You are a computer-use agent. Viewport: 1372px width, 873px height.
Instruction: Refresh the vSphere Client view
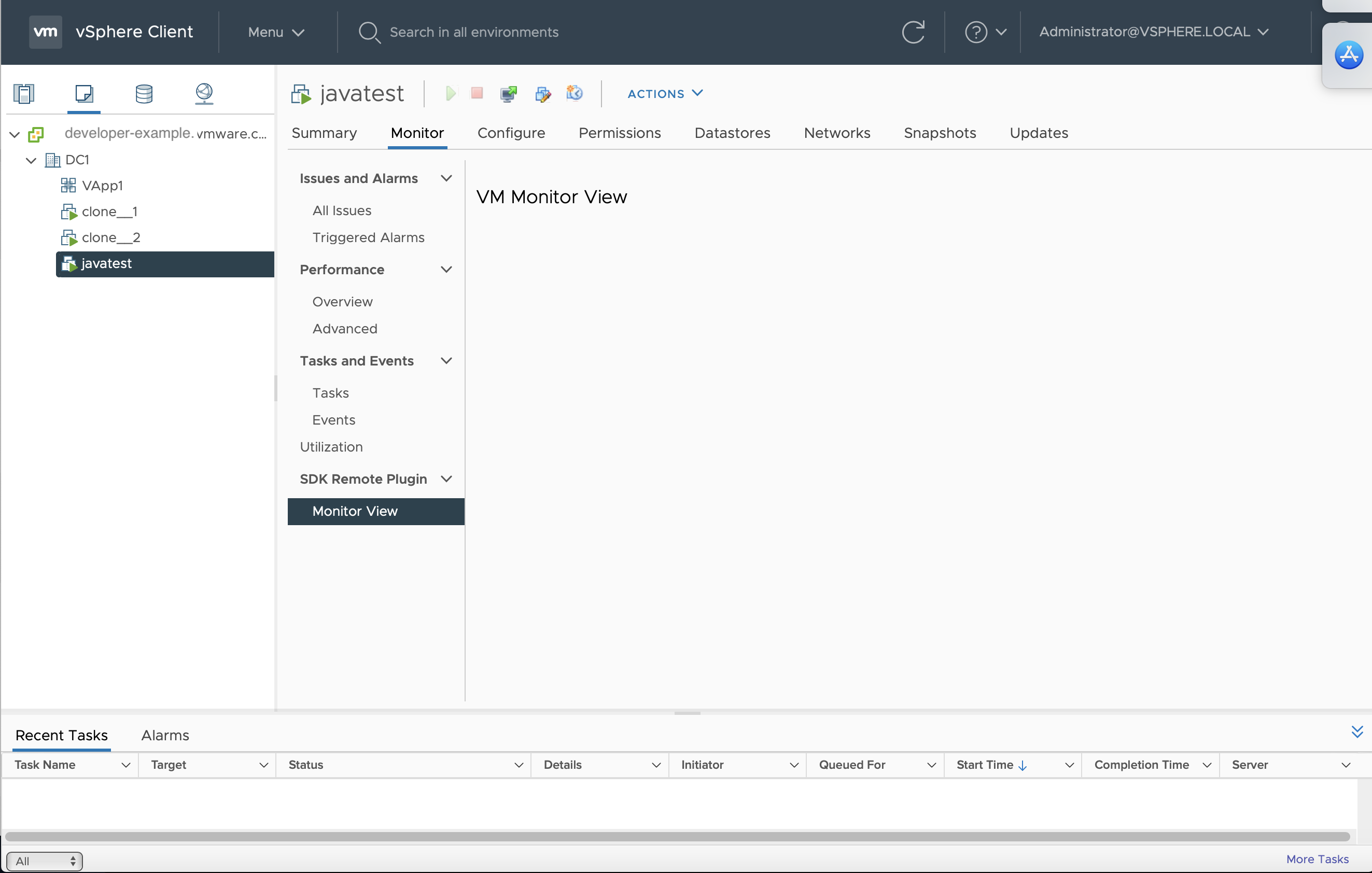(x=913, y=32)
